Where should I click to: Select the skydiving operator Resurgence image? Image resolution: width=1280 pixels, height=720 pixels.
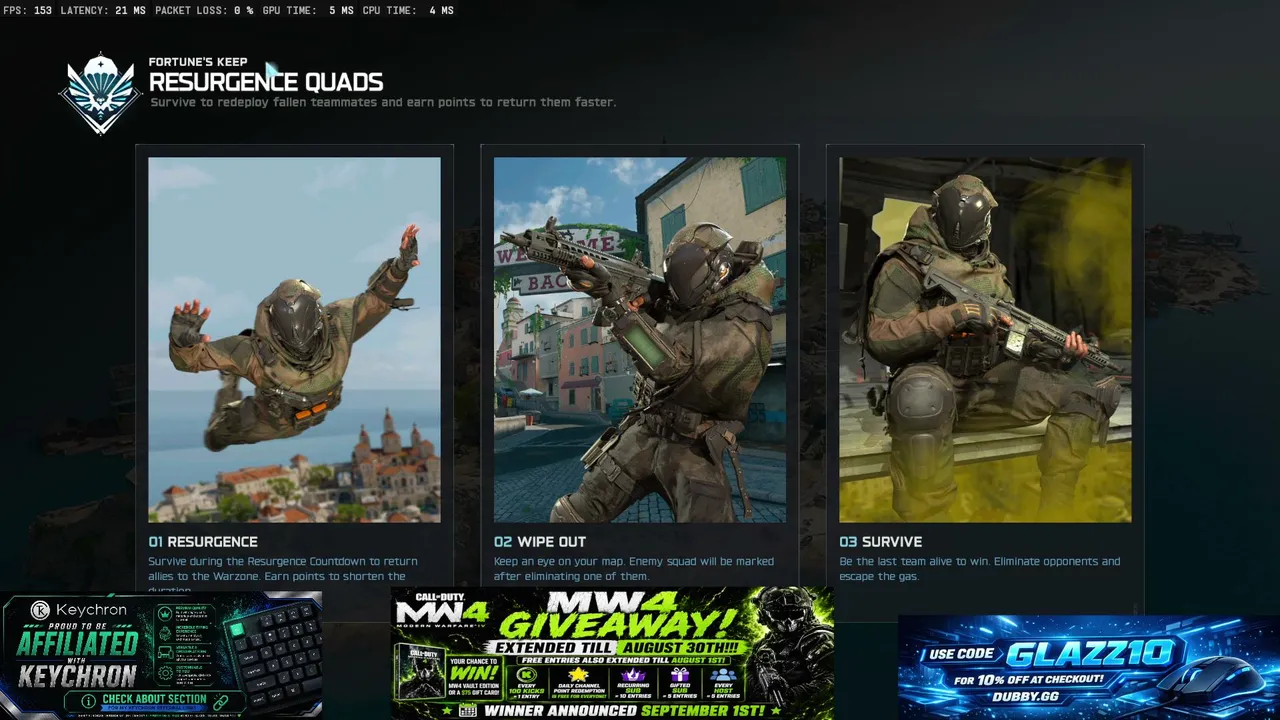[294, 340]
